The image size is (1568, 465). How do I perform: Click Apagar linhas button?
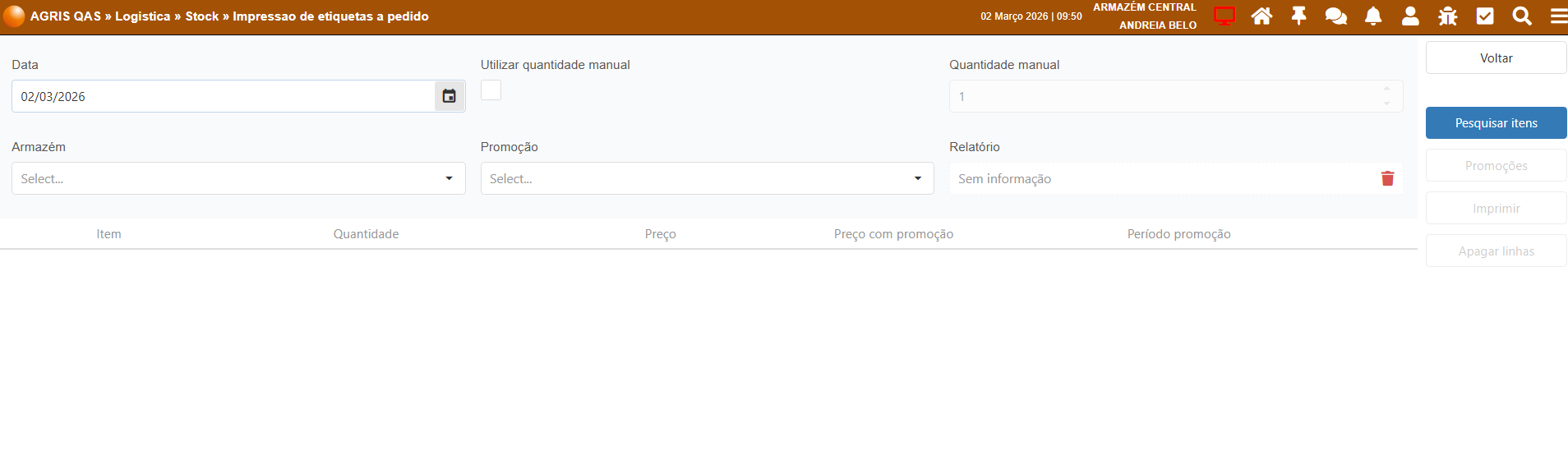coord(1497,251)
